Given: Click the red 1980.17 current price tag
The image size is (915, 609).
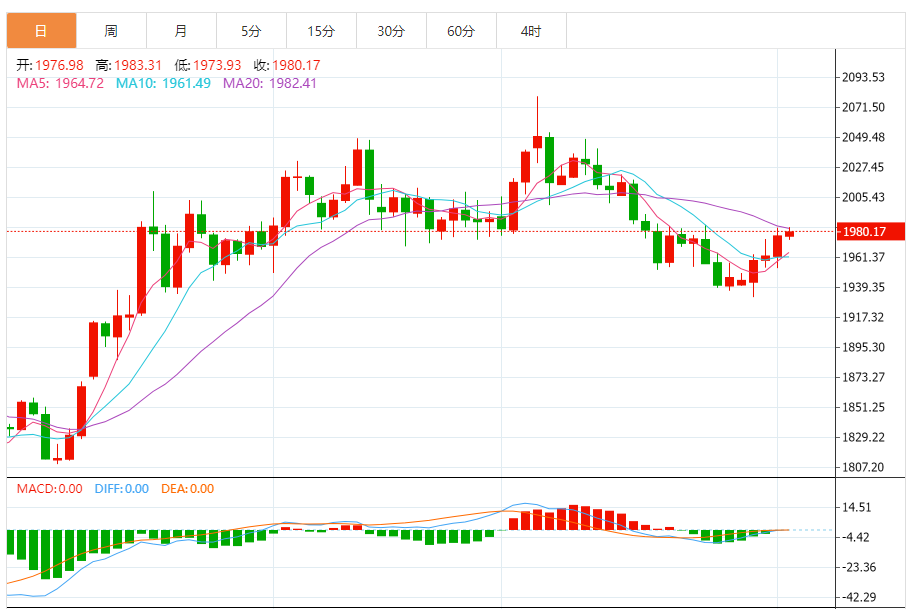Looking at the screenshot, I should [871, 232].
